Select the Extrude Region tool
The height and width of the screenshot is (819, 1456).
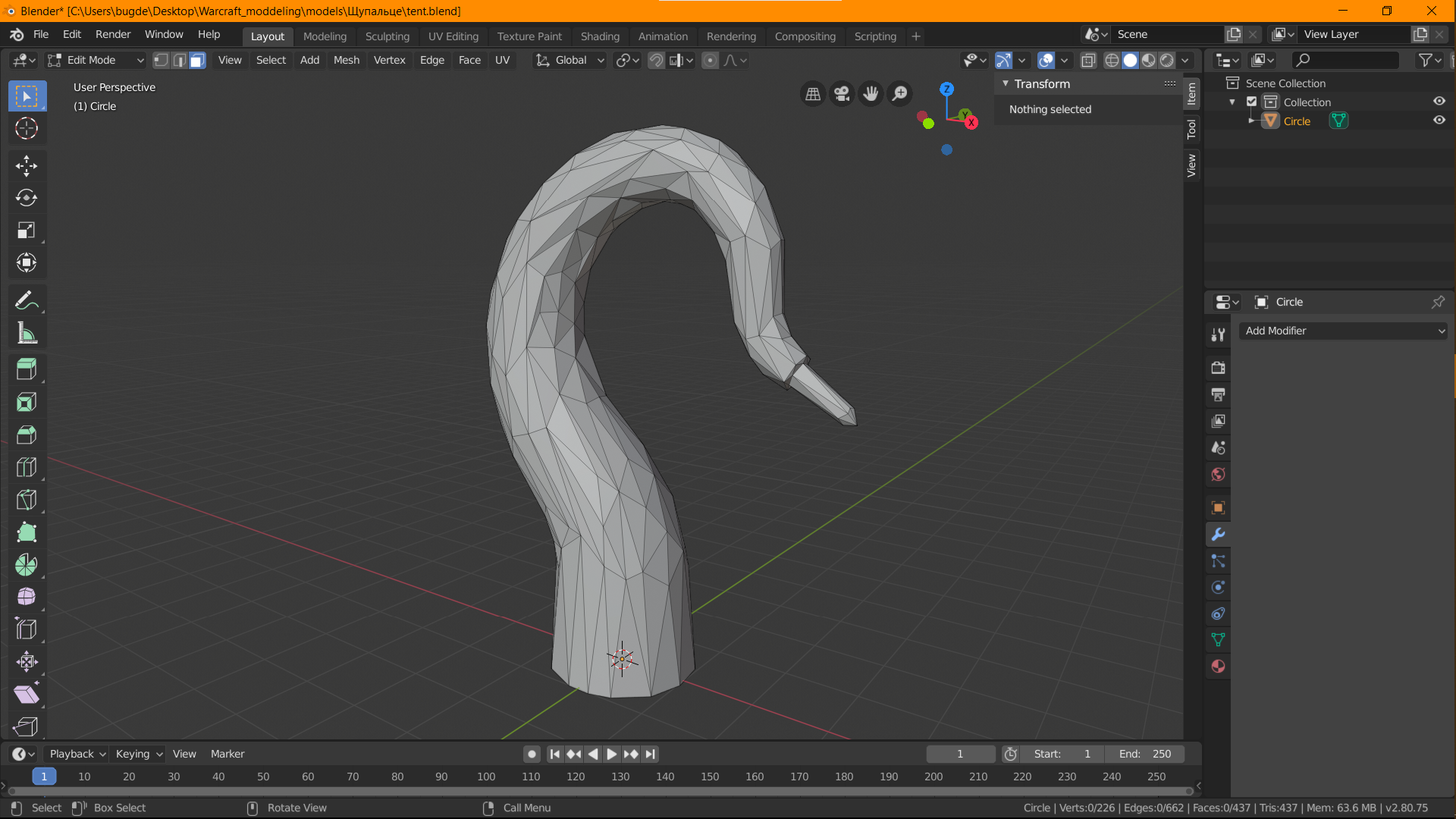coord(27,369)
